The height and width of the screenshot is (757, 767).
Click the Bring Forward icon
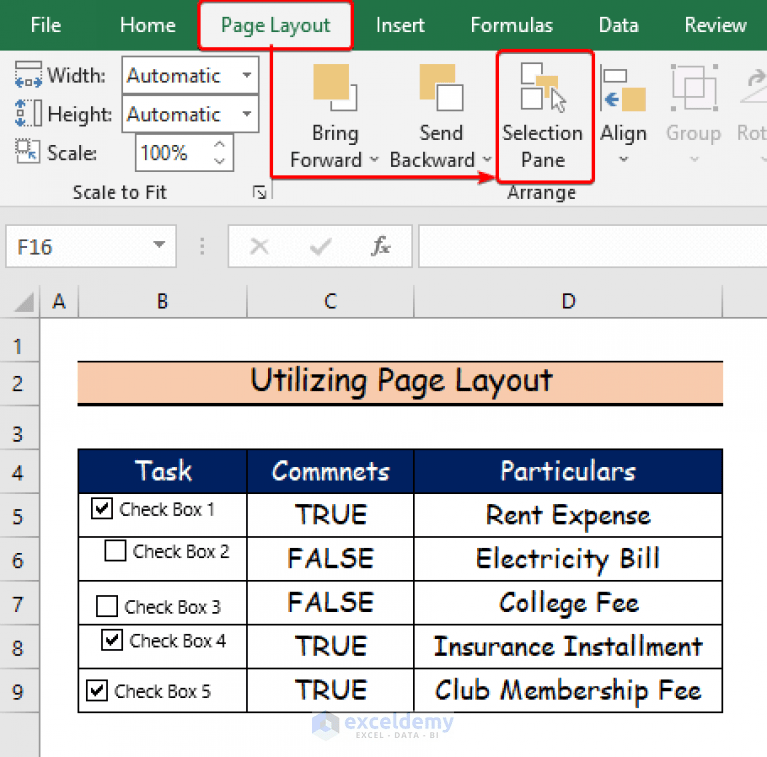click(335, 88)
